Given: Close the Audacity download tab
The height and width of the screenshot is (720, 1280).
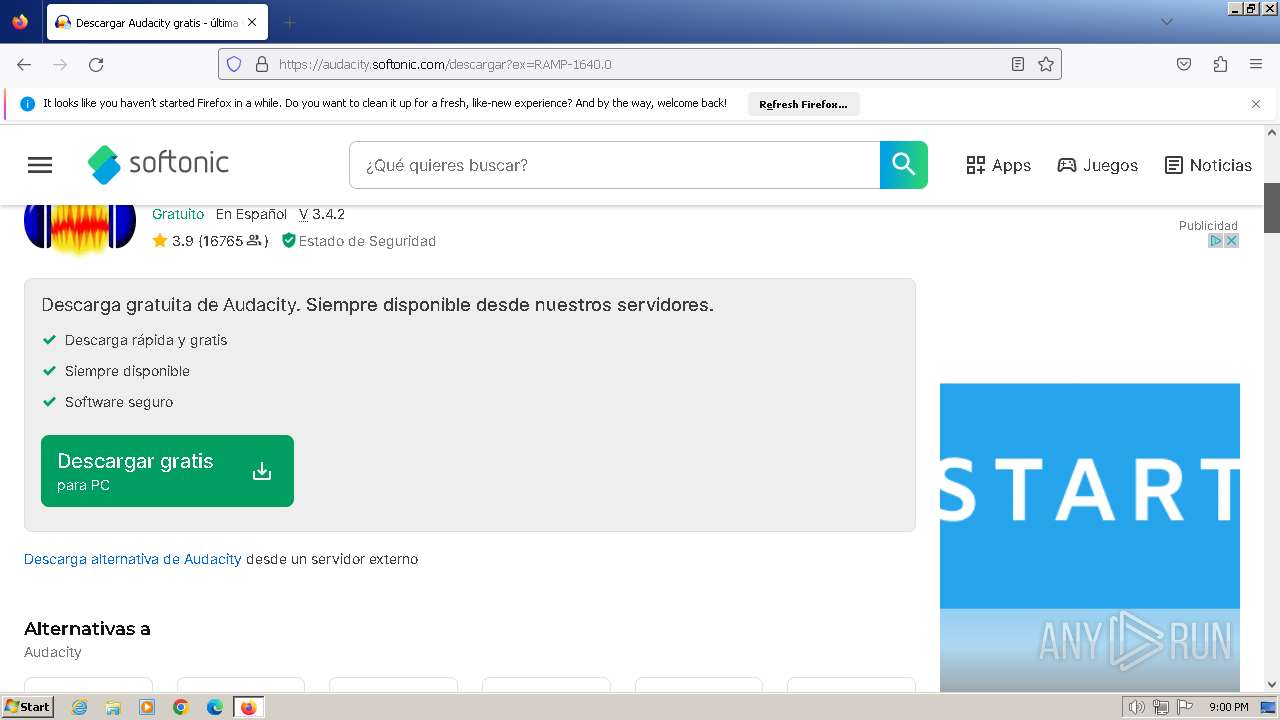Looking at the screenshot, I should click(x=252, y=22).
